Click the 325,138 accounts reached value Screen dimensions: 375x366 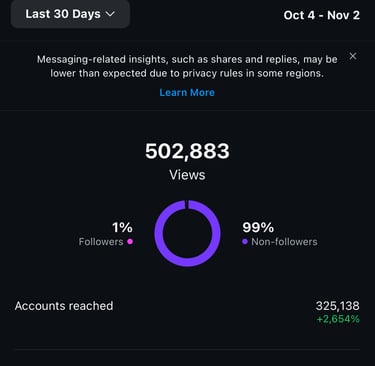tap(338, 306)
